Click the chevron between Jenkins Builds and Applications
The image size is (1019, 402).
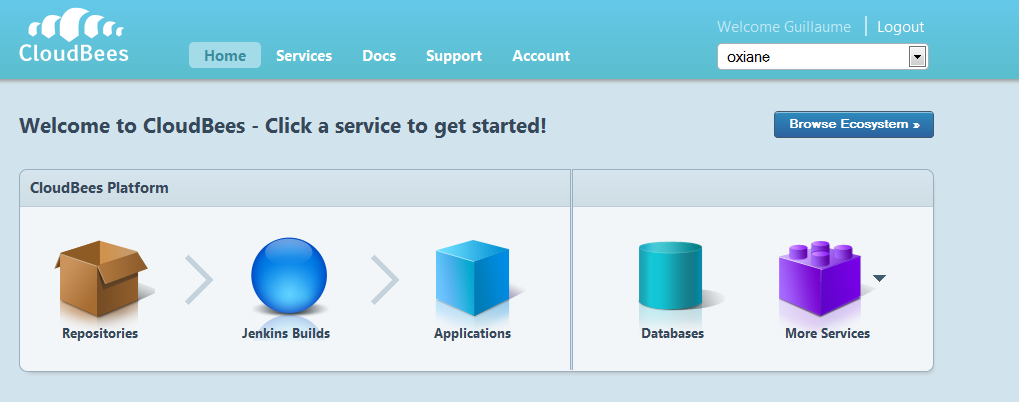(385, 279)
